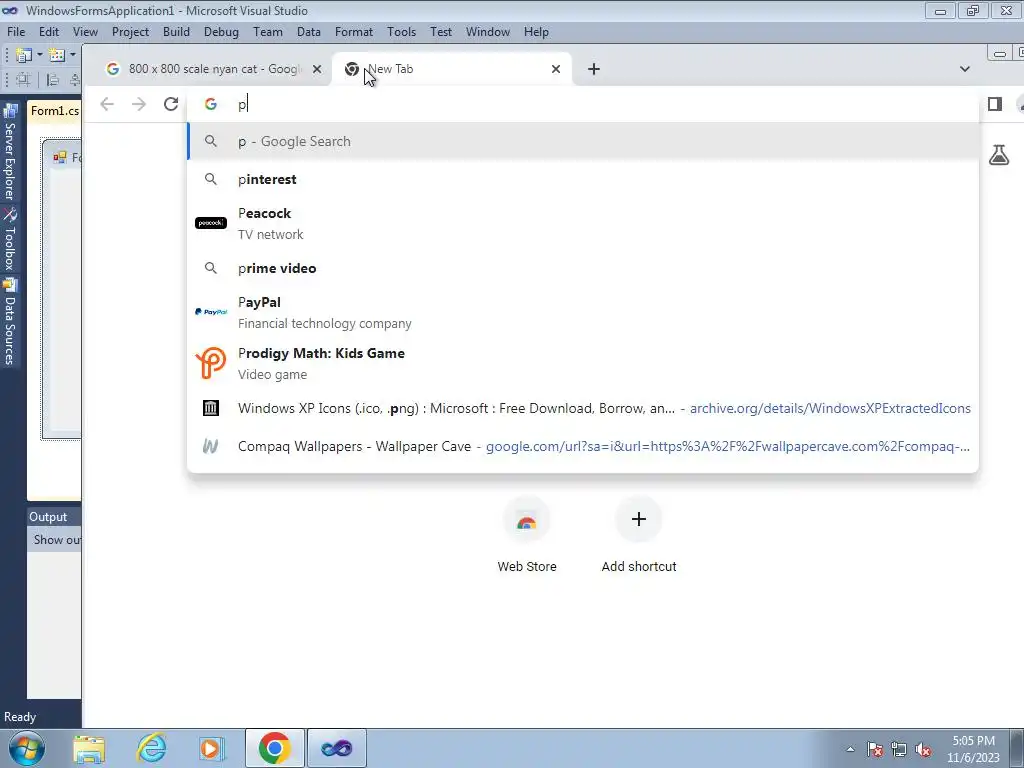
Task: Expand New Project dropdown arrow
Action: pyautogui.click(x=39, y=55)
